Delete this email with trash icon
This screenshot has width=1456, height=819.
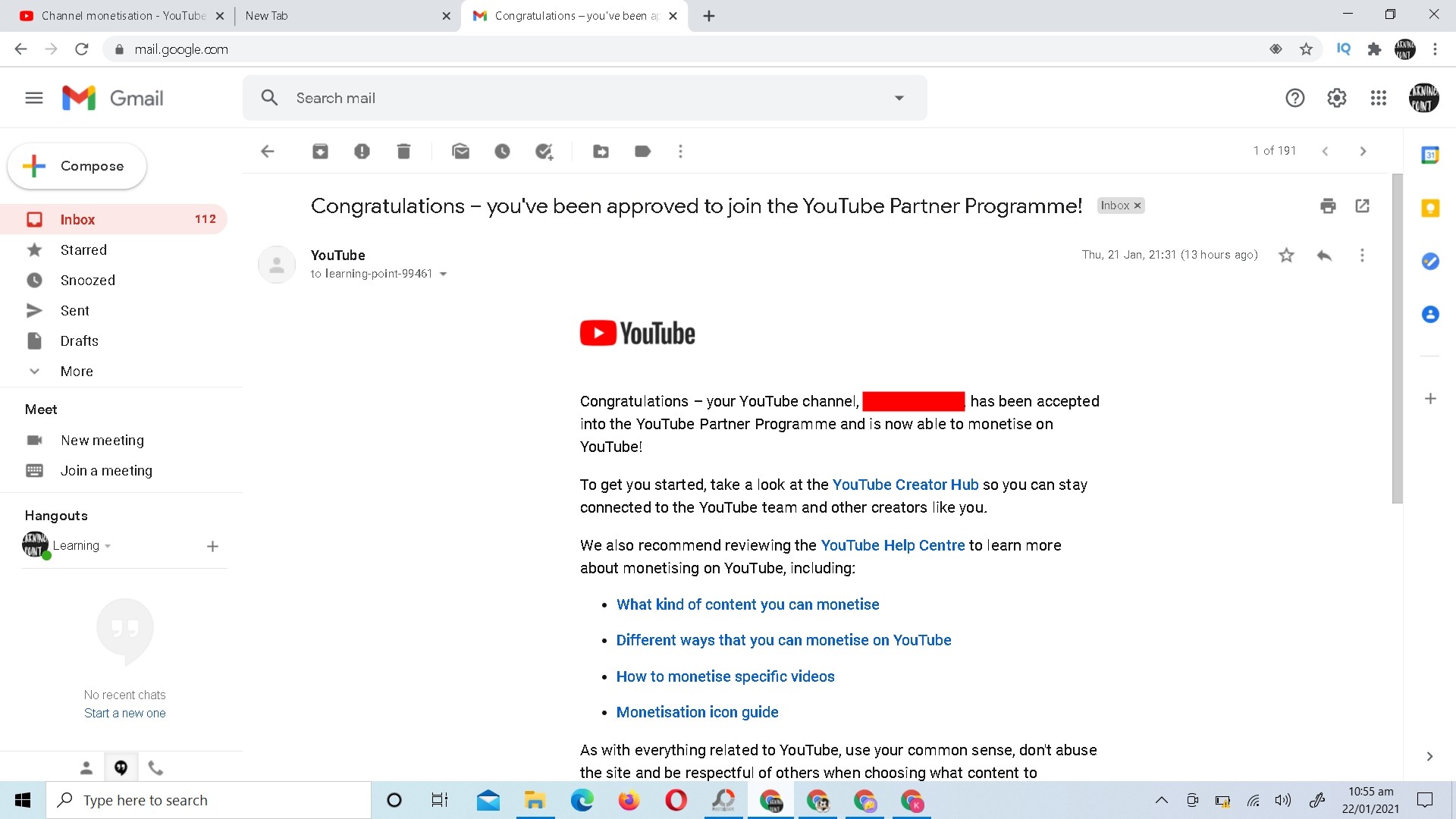(403, 152)
